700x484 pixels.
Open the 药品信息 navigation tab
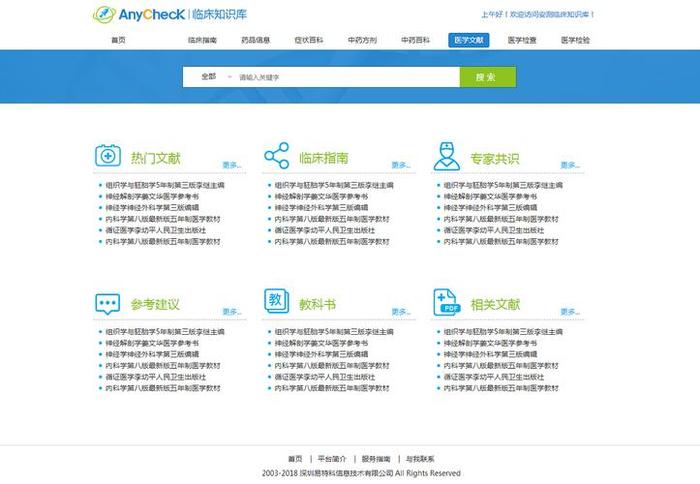click(255, 40)
